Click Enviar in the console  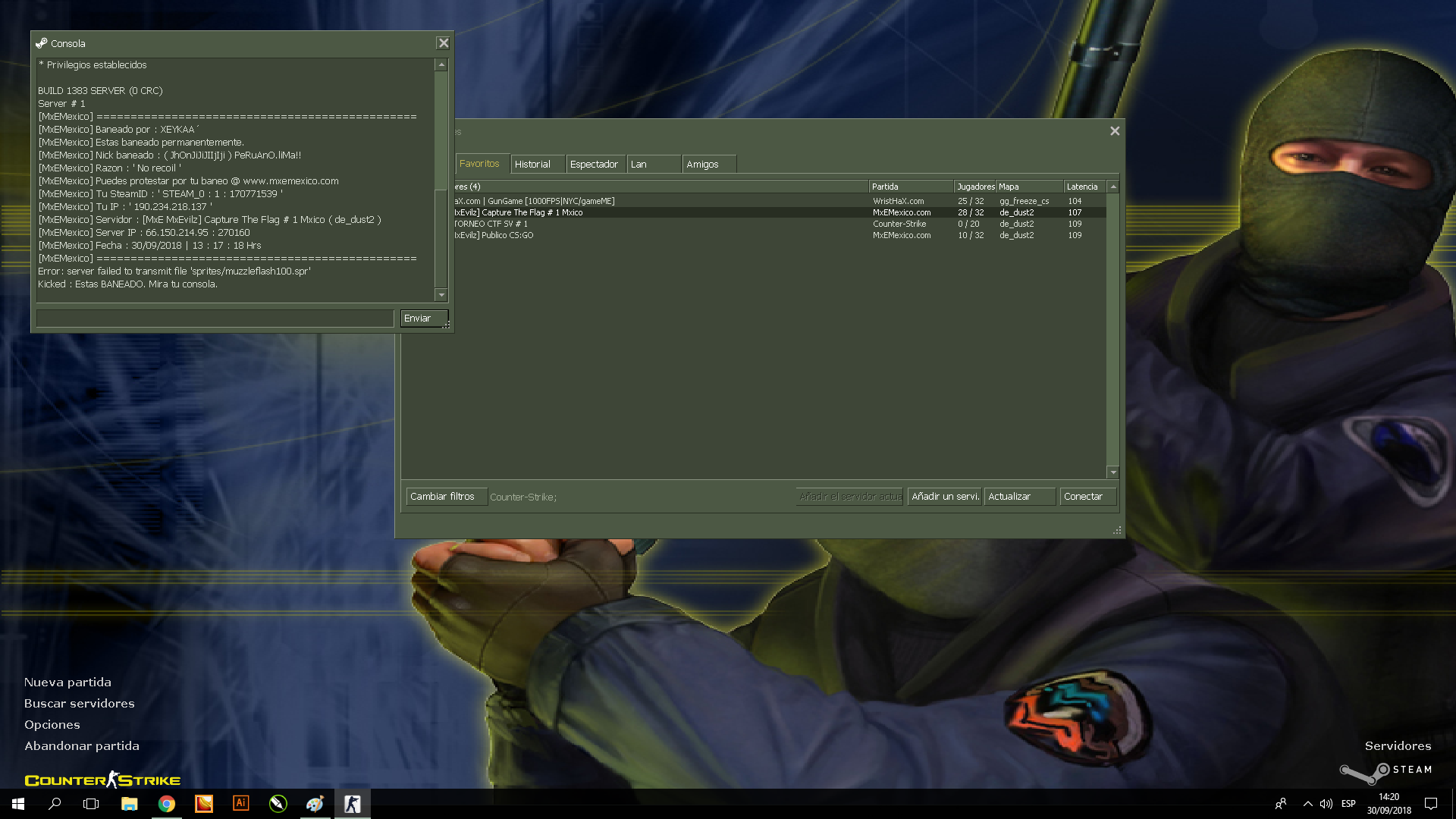click(423, 318)
